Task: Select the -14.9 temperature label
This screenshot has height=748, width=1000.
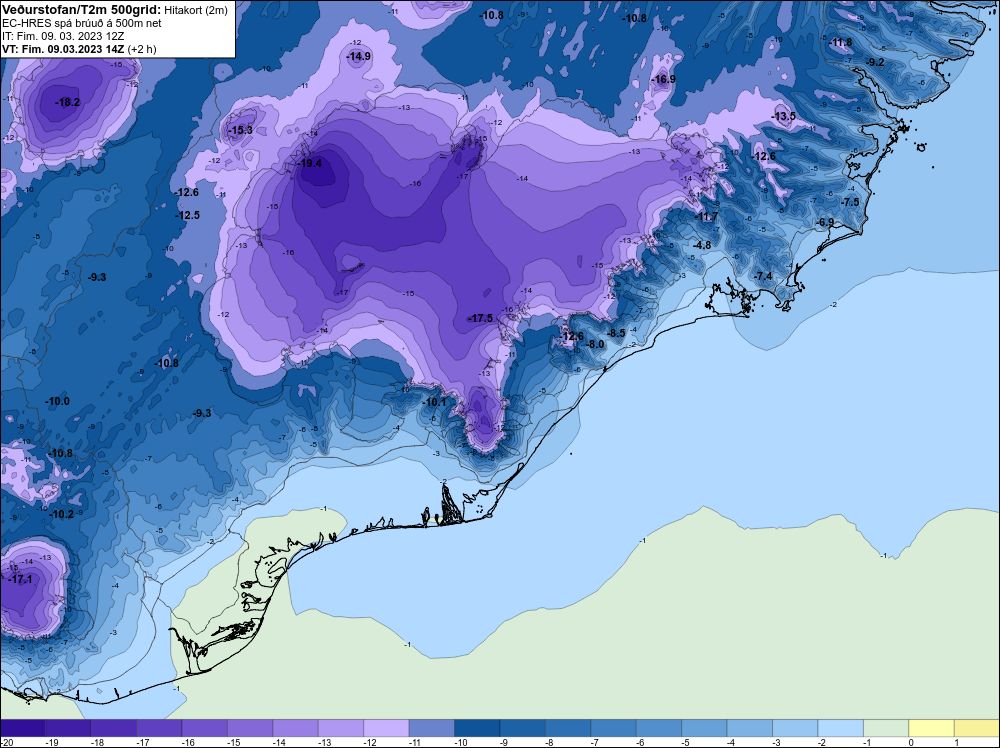Action: pos(358,56)
